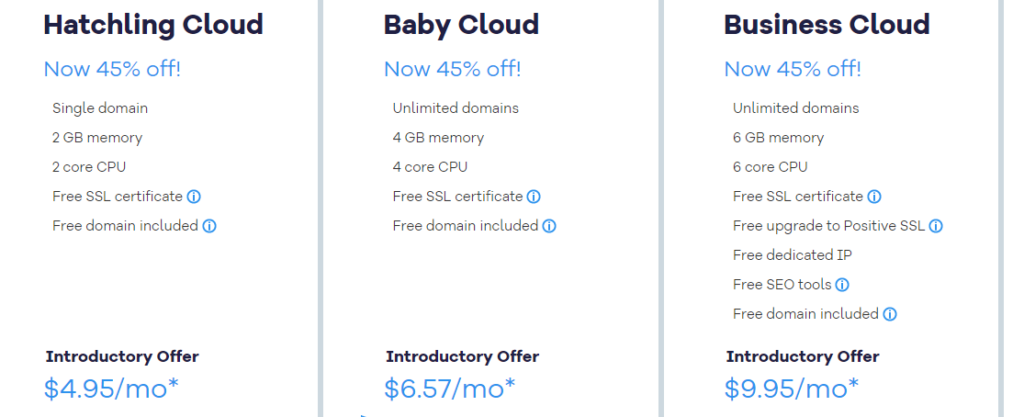Click info icon beside Hatchling Free SSL certificate
Screen dimensions: 1024x417
tap(193, 196)
